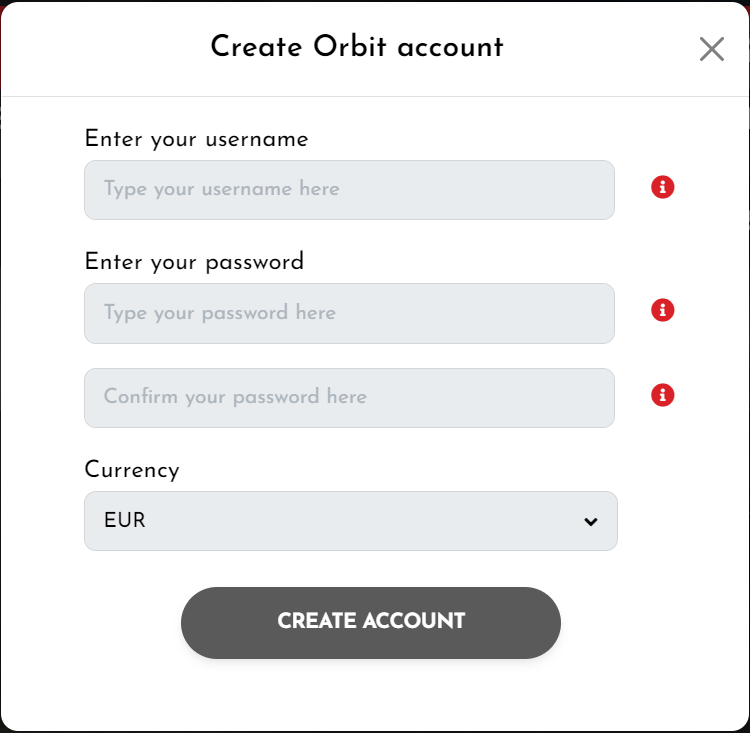The image size is (750, 733).
Task: Close the Create Orbit account dialog
Action: [x=711, y=49]
